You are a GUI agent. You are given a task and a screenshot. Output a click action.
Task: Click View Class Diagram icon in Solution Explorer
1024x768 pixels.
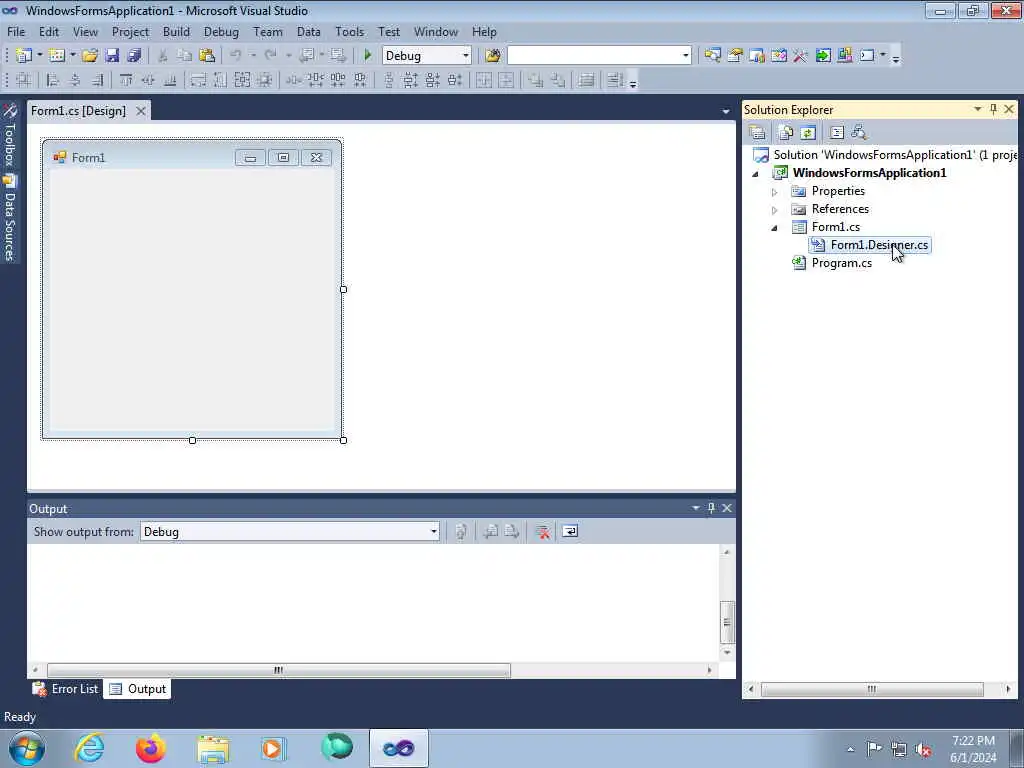tap(859, 133)
